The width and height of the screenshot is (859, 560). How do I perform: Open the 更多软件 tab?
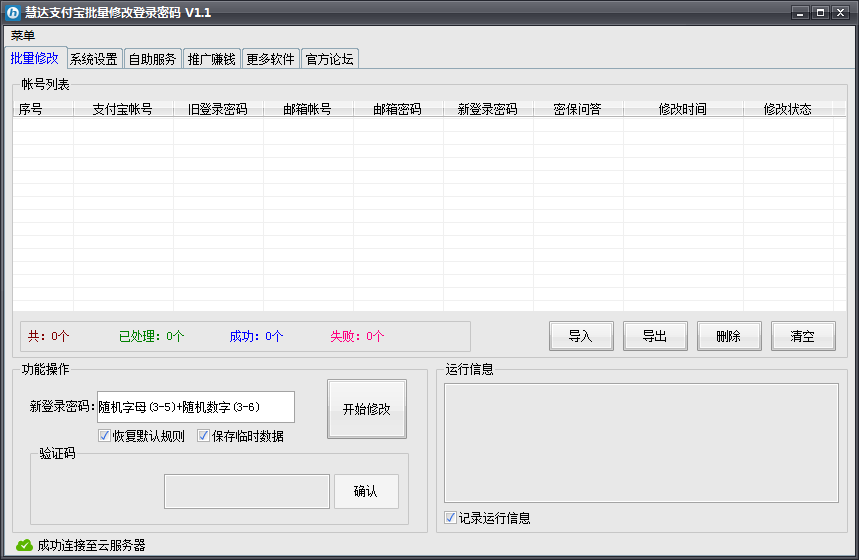click(270, 59)
